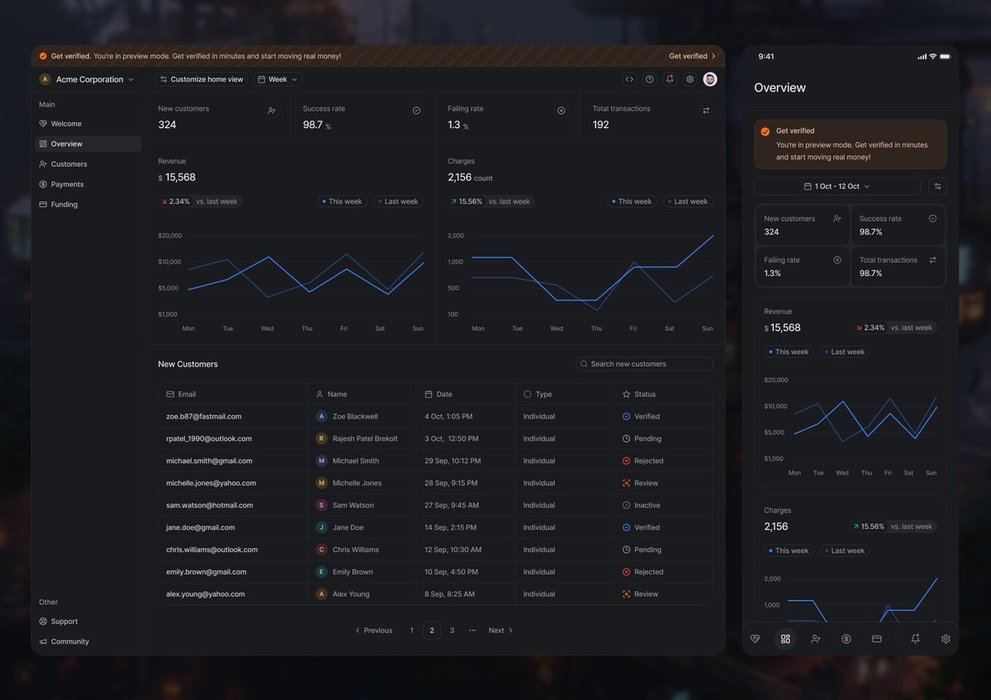Open notifications bell in desktop top bar

point(669,79)
